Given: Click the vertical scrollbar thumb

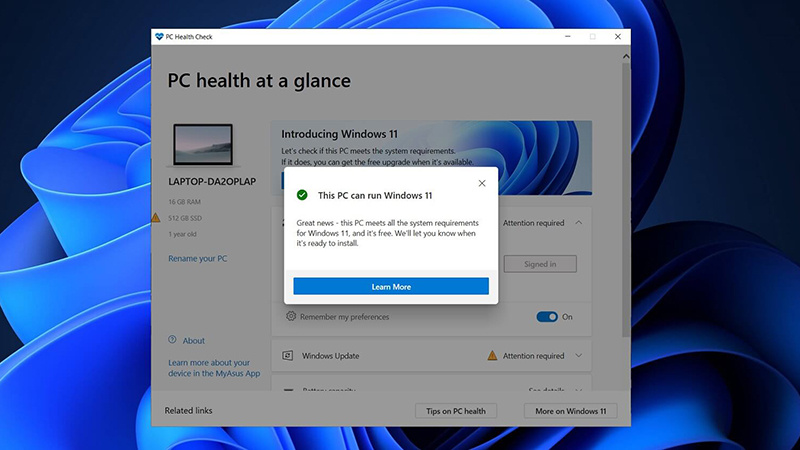Looking at the screenshot, I should tap(626, 200).
